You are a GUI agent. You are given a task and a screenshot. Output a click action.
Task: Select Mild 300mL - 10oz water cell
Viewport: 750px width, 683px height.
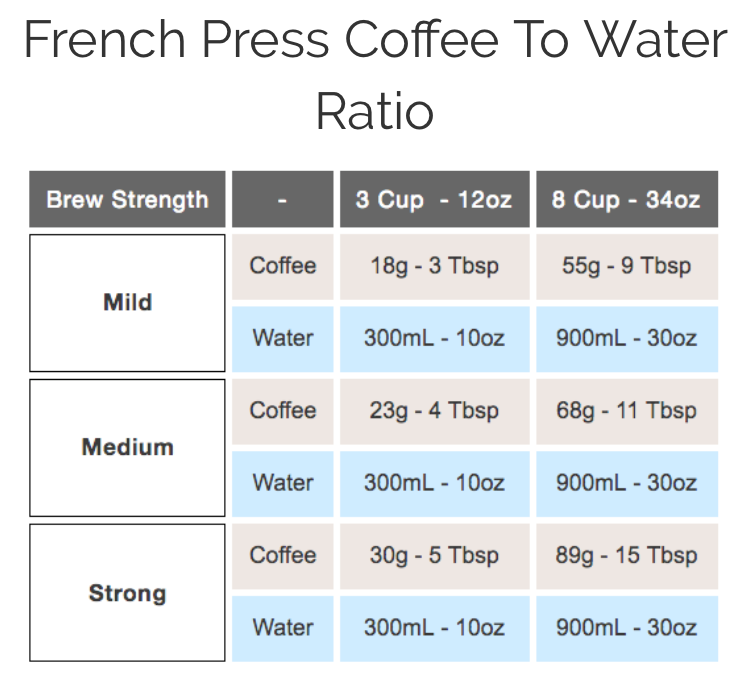click(434, 338)
